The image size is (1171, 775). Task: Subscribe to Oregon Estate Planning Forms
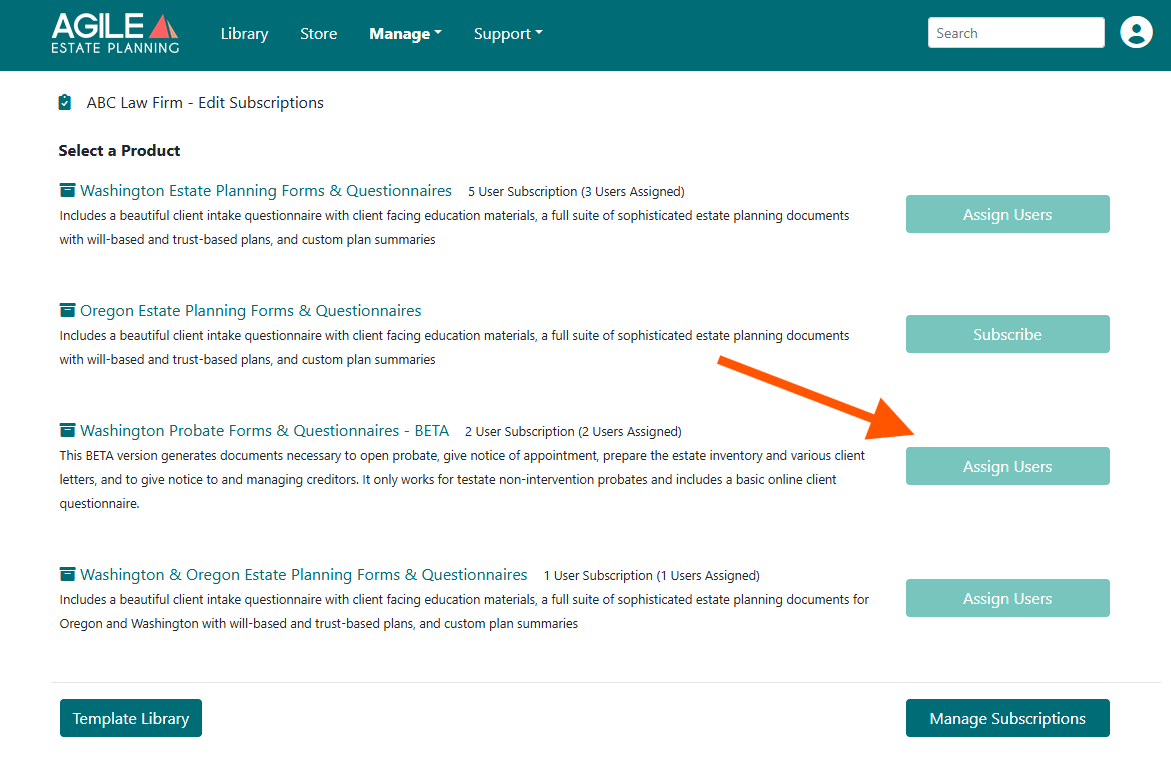coord(1007,334)
